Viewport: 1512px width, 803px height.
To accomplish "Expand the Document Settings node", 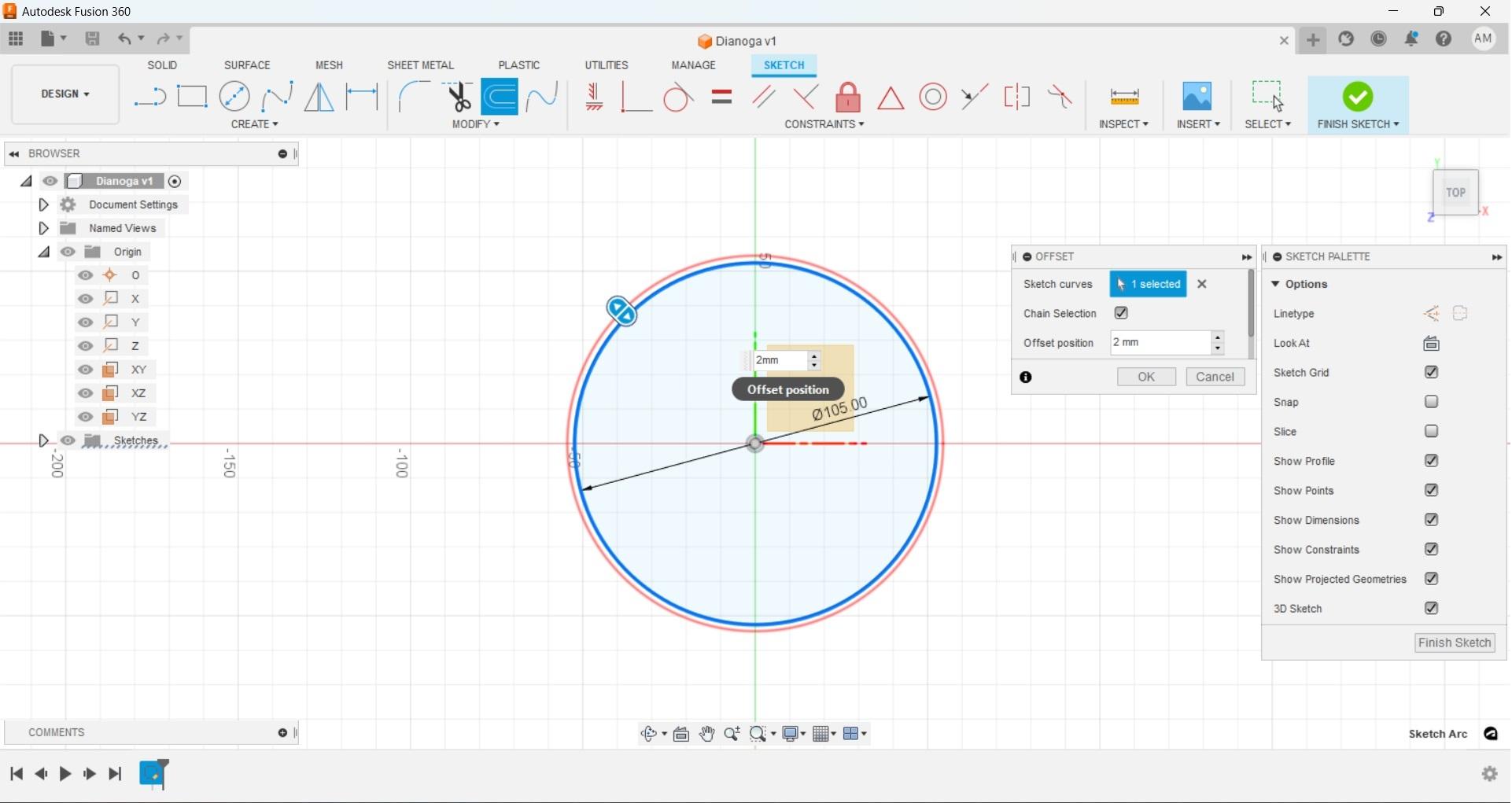I will pyautogui.click(x=43, y=204).
